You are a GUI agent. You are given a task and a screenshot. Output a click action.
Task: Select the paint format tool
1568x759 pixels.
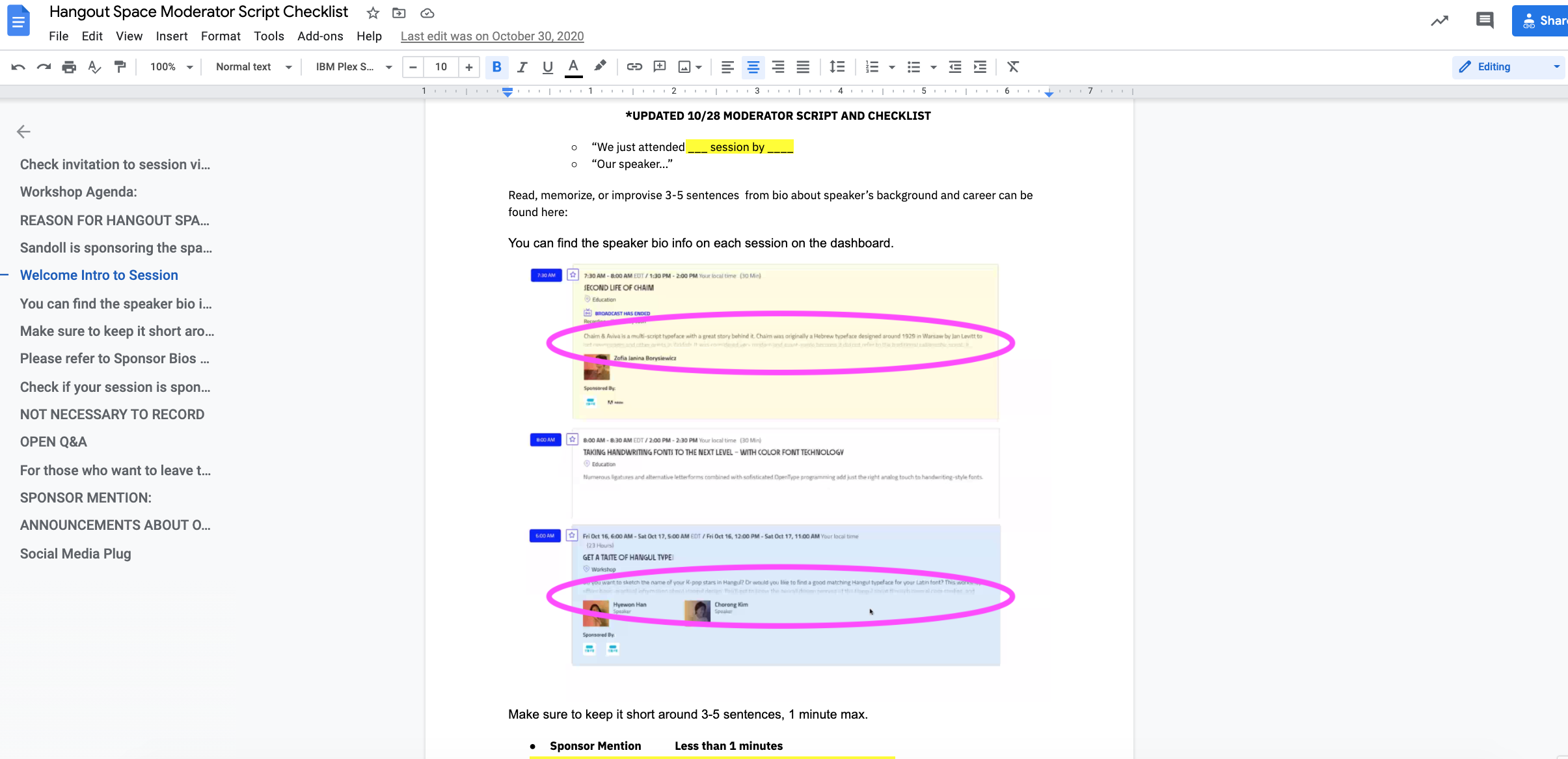point(120,67)
